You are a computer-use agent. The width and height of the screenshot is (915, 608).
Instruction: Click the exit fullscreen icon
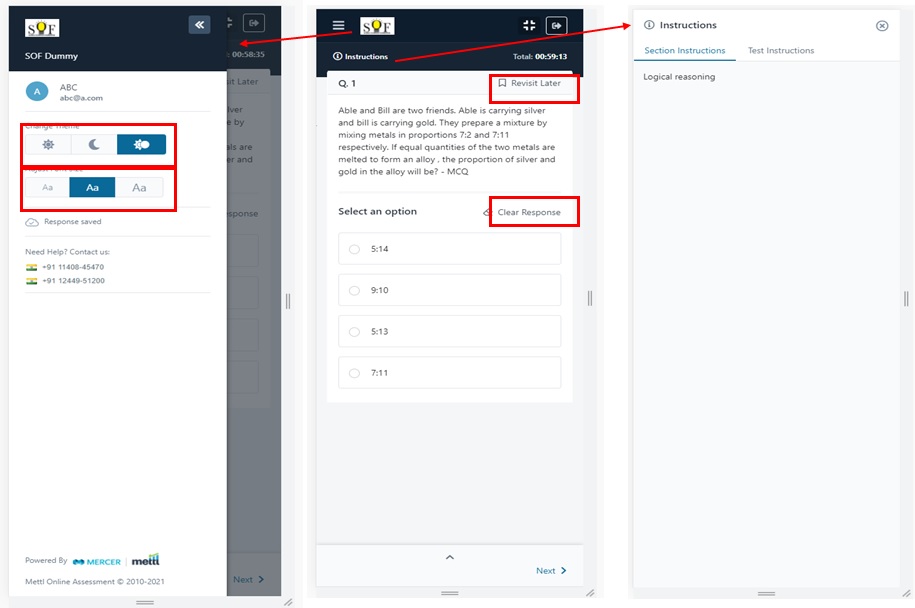click(530, 26)
